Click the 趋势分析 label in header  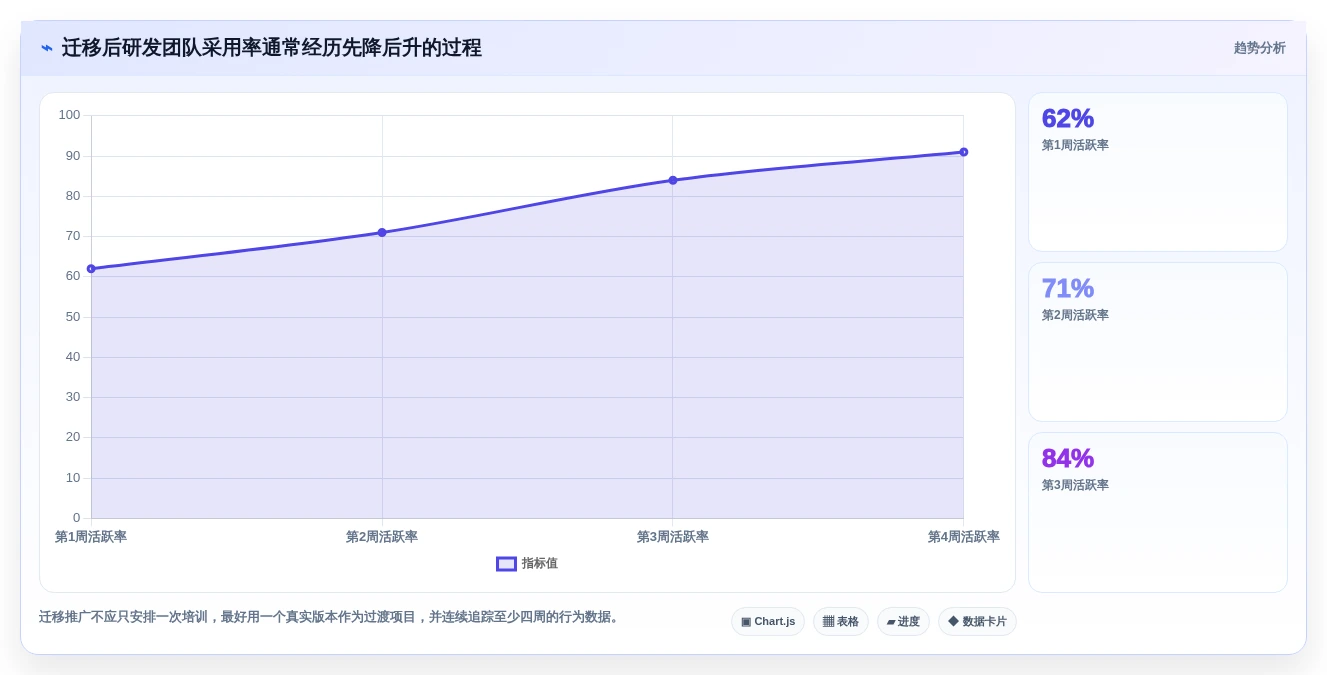coord(1259,48)
